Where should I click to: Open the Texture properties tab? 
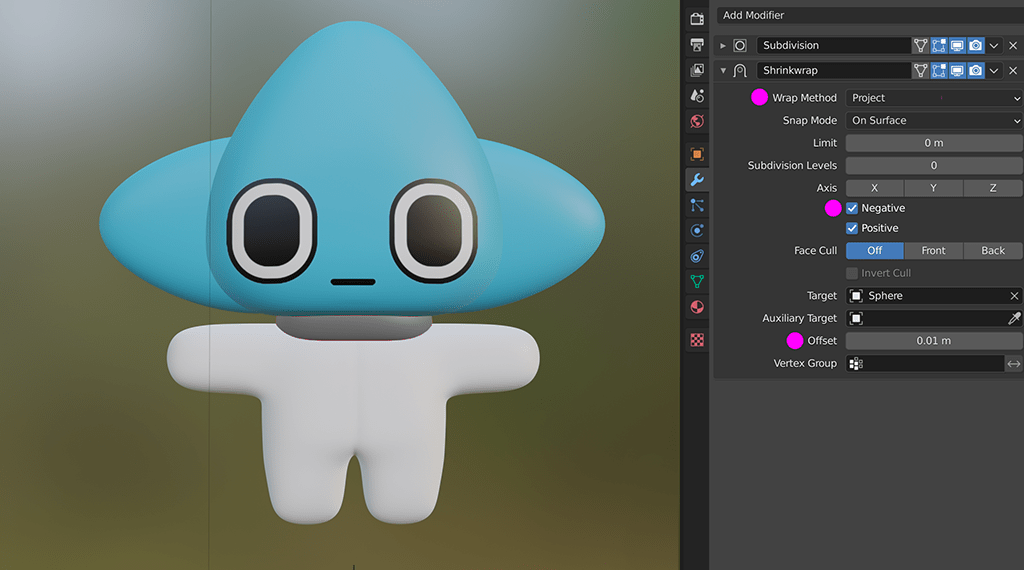point(697,340)
